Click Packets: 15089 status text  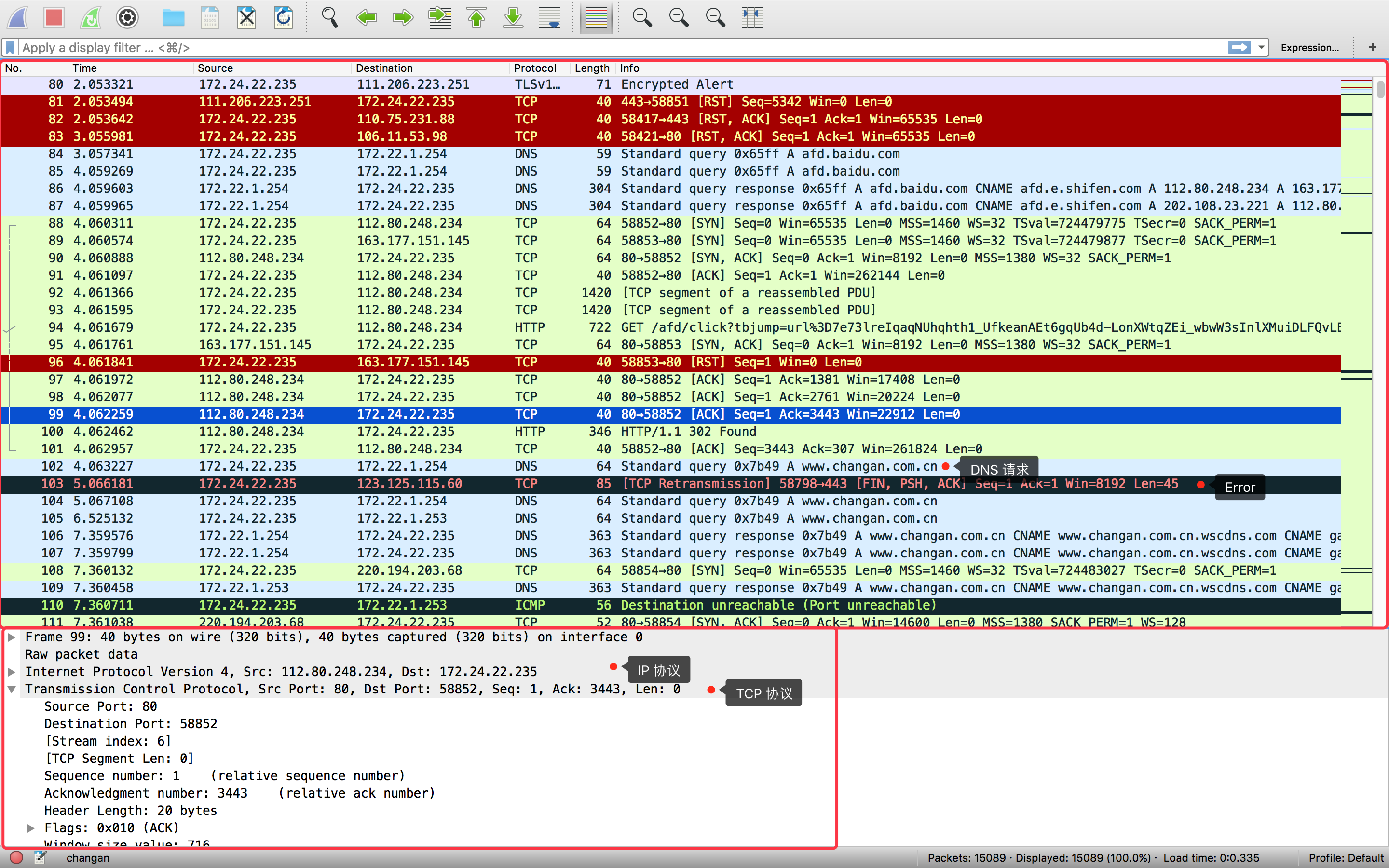(x=967, y=858)
